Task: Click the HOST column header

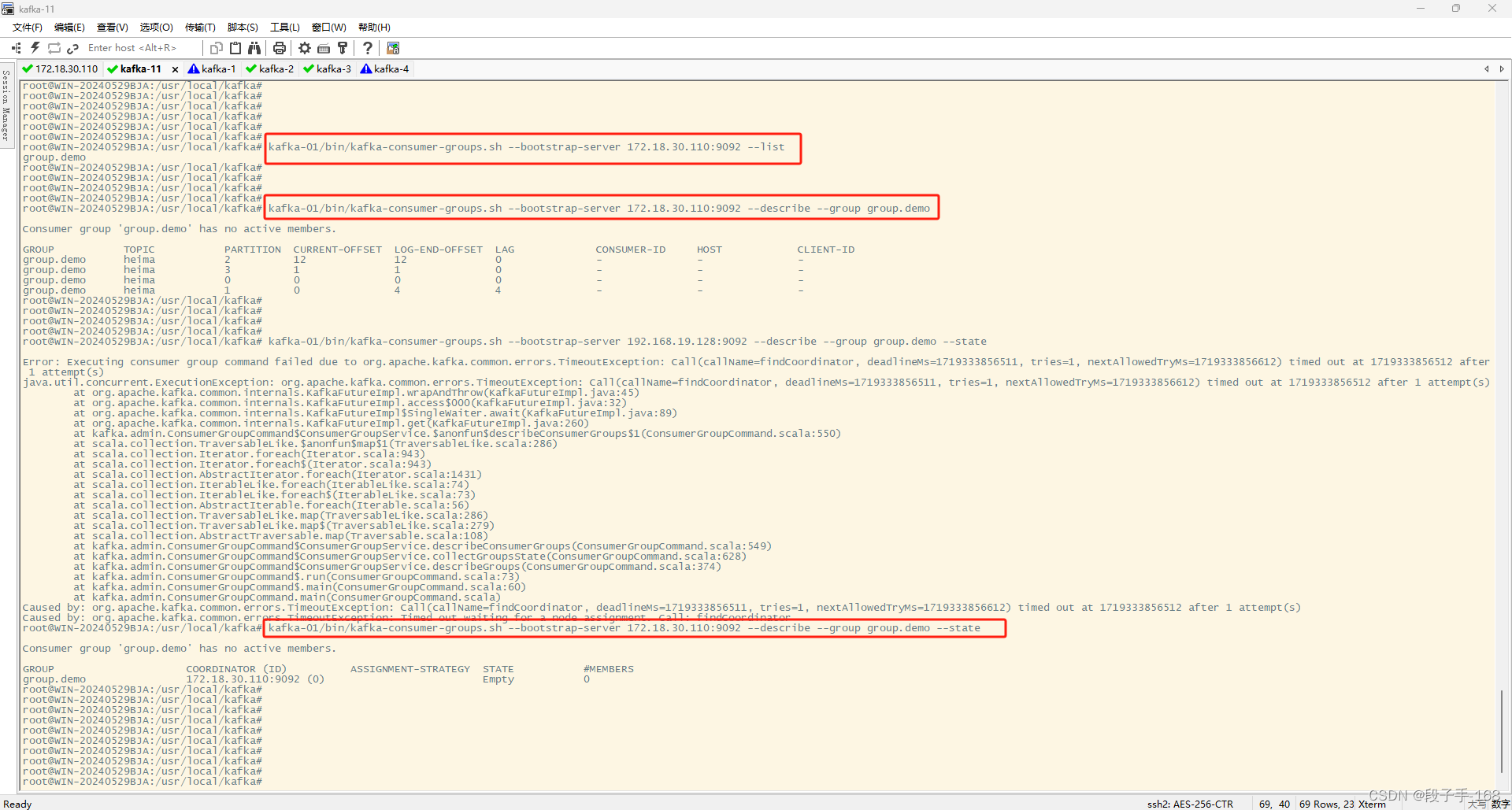Action: click(710, 250)
